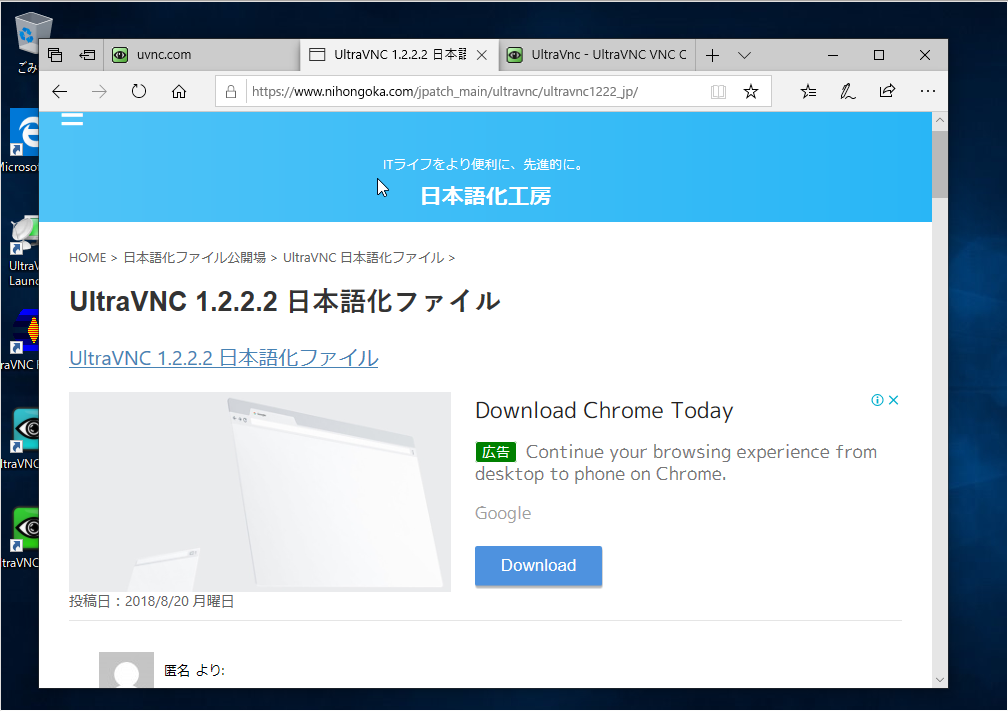Open the Favorites hub icon
The image size is (1008, 711).
809,92
